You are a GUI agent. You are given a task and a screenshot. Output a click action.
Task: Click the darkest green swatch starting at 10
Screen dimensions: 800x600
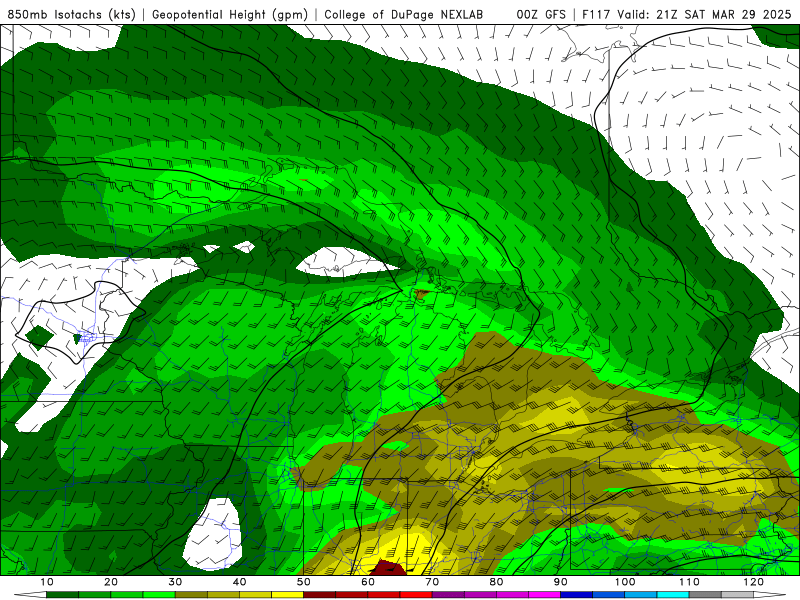pos(62,595)
